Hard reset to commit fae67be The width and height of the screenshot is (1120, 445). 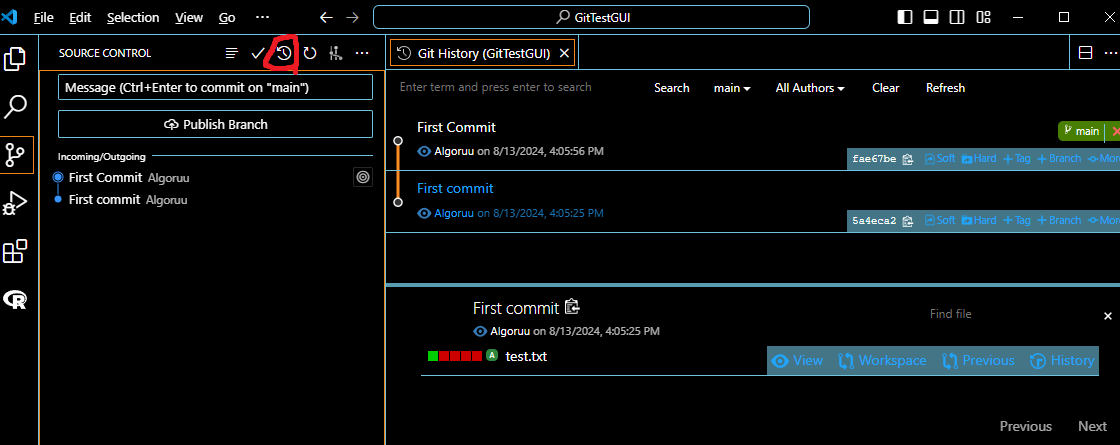coord(979,159)
